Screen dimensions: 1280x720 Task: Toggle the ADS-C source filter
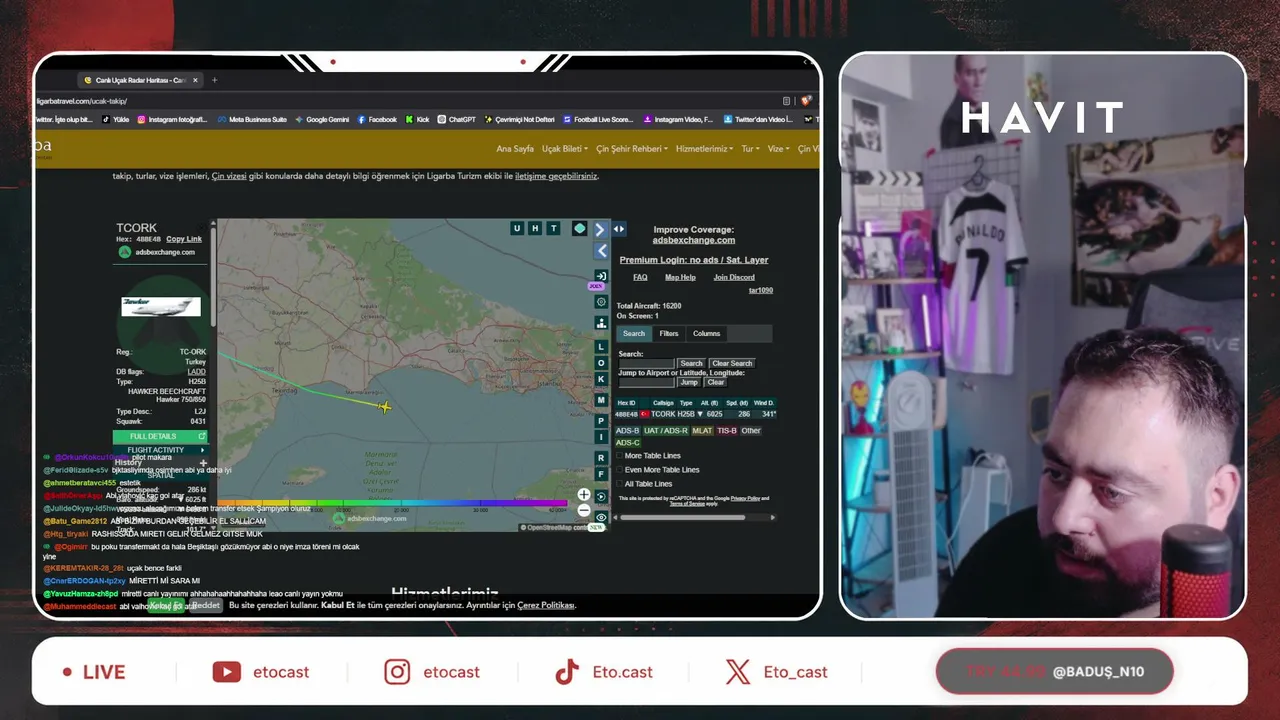tap(627, 443)
